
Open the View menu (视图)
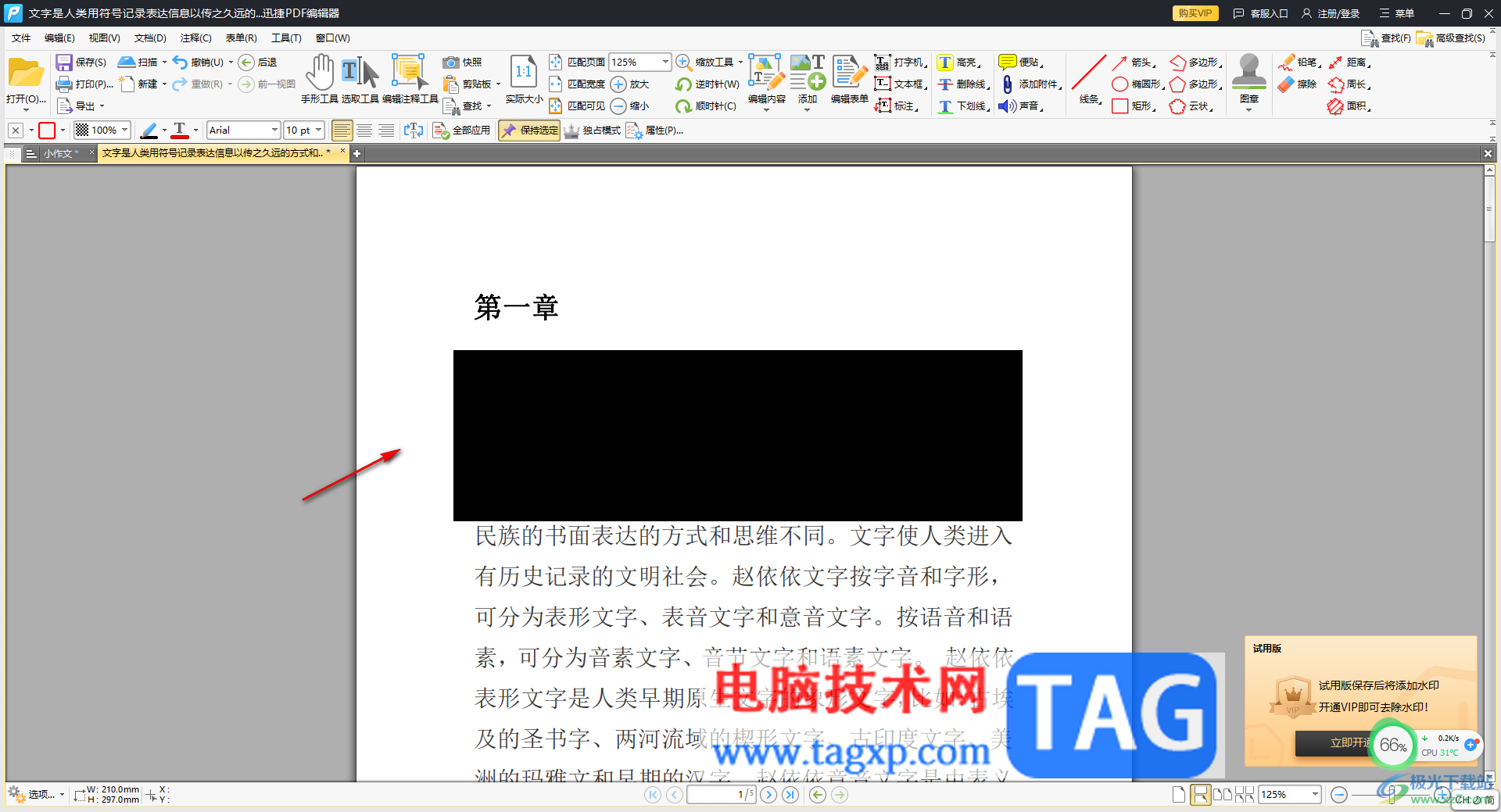coord(104,38)
